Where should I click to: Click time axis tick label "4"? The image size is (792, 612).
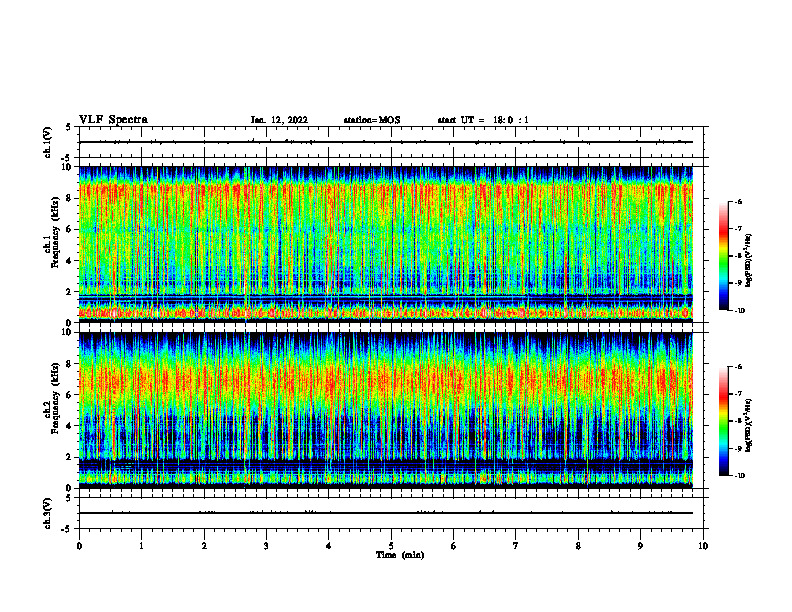(329, 546)
